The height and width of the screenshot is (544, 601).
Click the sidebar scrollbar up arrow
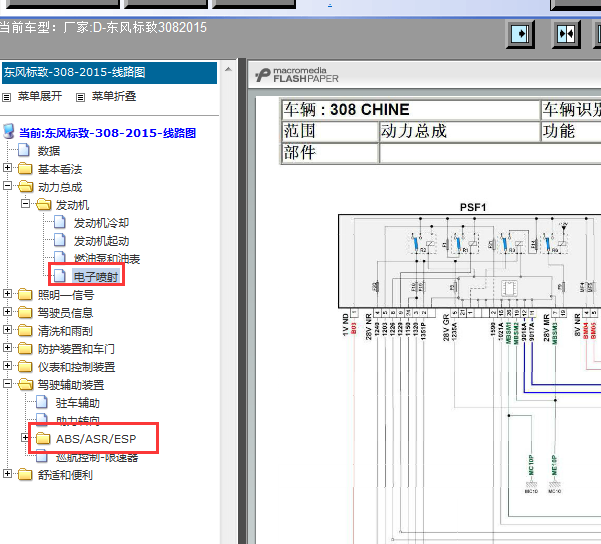coord(228,69)
